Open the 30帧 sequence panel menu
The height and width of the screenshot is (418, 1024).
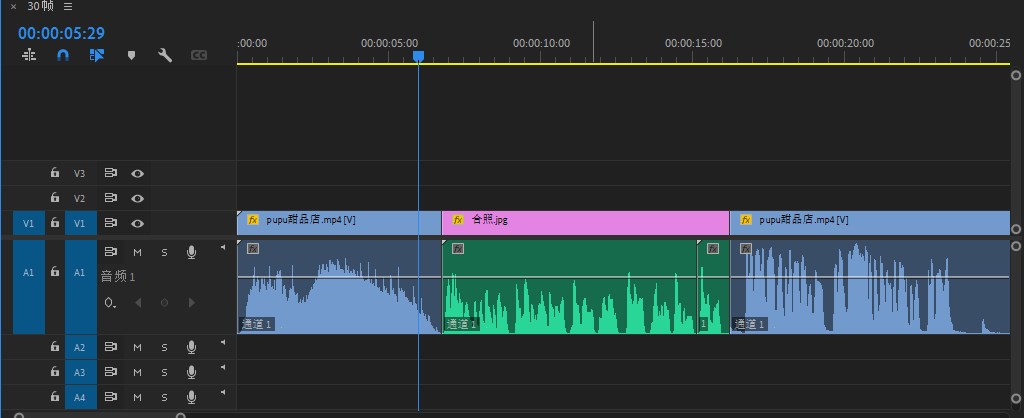67,7
